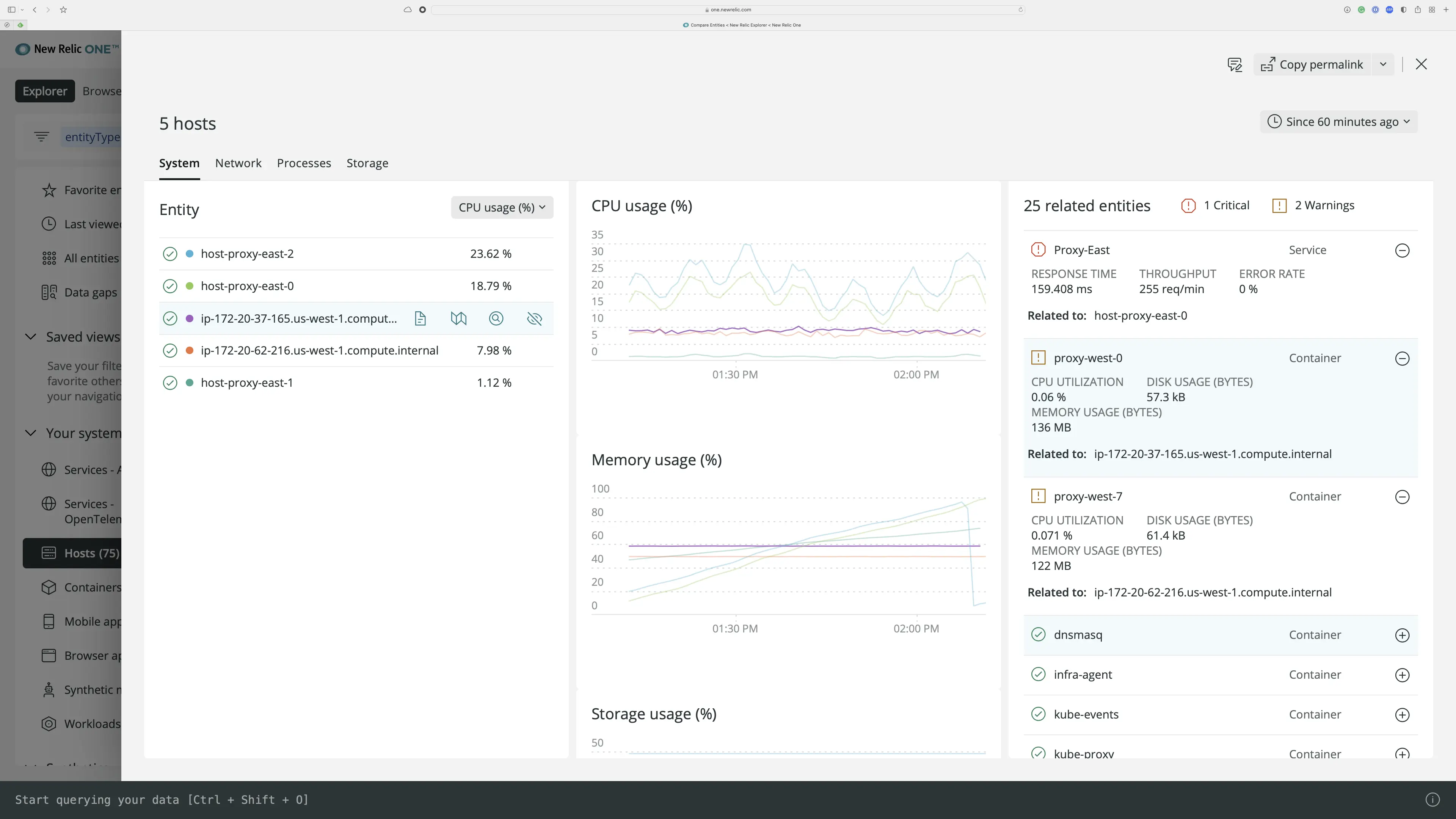Click the battery icon in the macOS menu bar

click(x=1403, y=9)
